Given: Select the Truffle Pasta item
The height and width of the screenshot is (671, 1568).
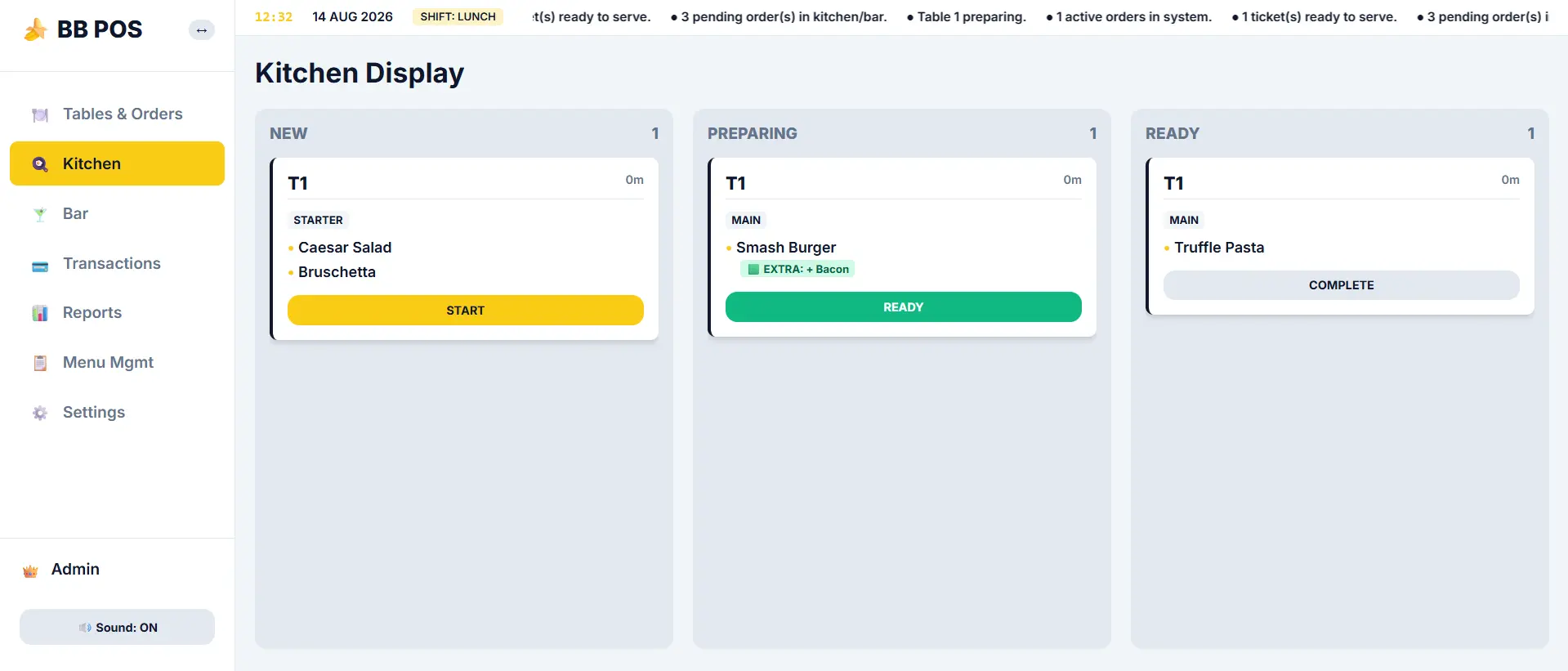Looking at the screenshot, I should 1219,248.
